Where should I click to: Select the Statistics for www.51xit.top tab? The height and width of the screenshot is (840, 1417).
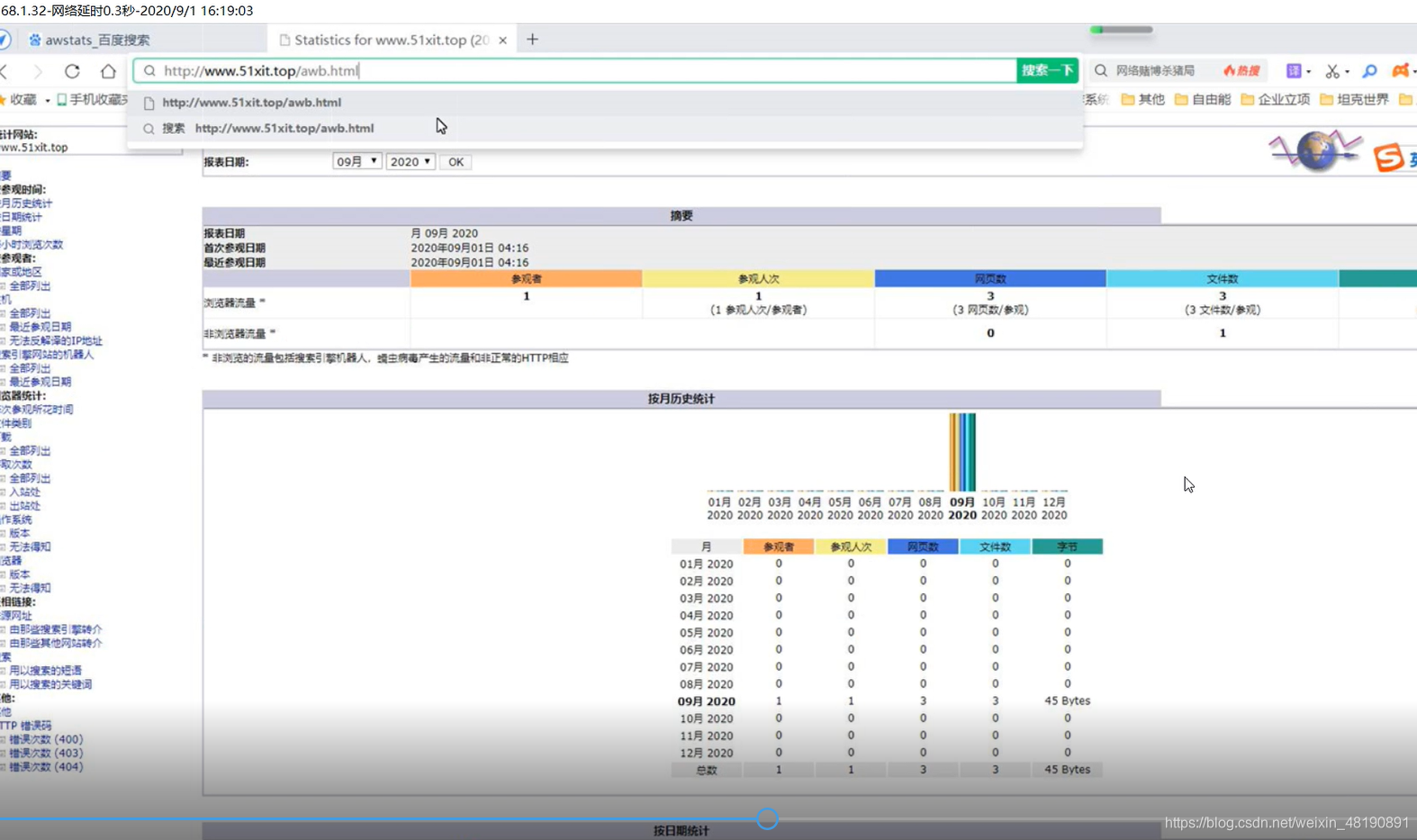tap(392, 40)
